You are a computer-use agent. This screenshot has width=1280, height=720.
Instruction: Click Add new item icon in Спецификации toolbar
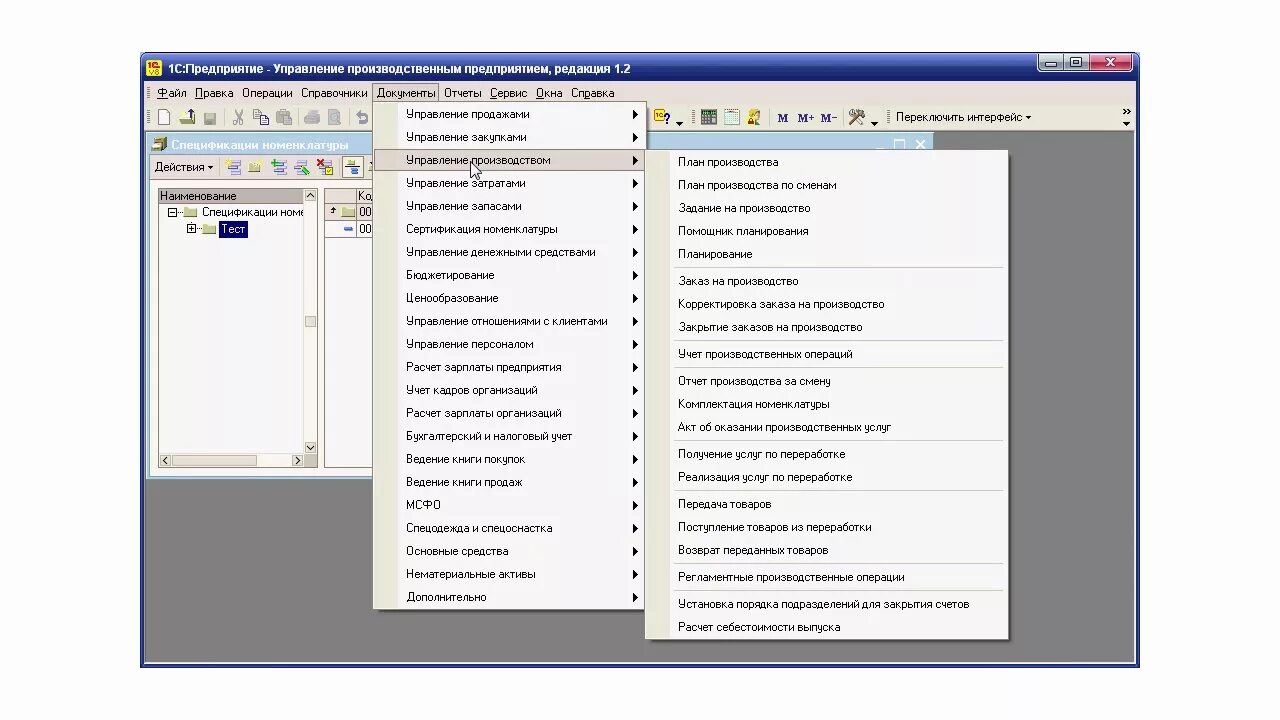coord(233,167)
